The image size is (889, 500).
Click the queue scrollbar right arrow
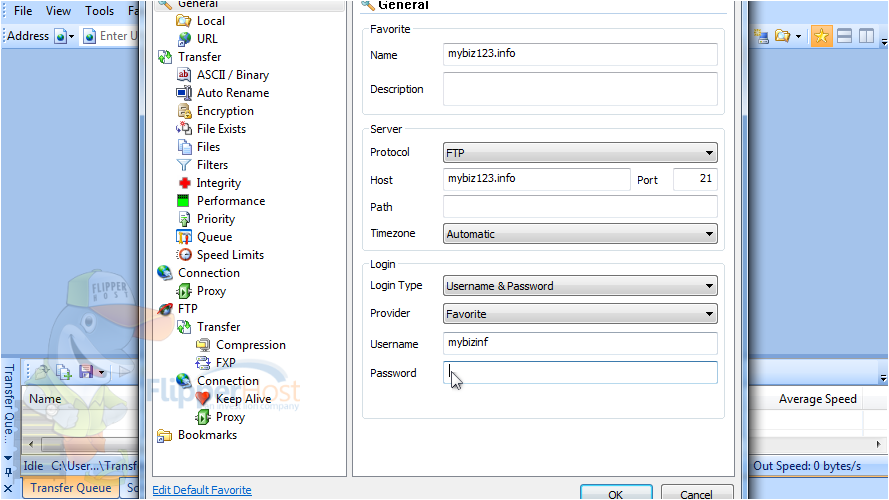click(x=878, y=444)
